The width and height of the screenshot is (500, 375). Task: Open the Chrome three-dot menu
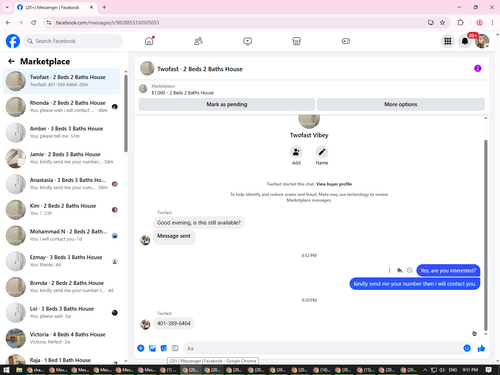click(x=492, y=23)
